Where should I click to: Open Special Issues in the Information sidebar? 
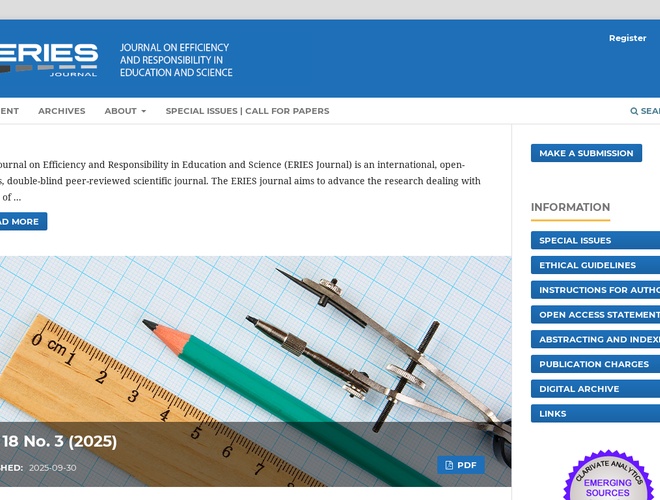pos(576,240)
